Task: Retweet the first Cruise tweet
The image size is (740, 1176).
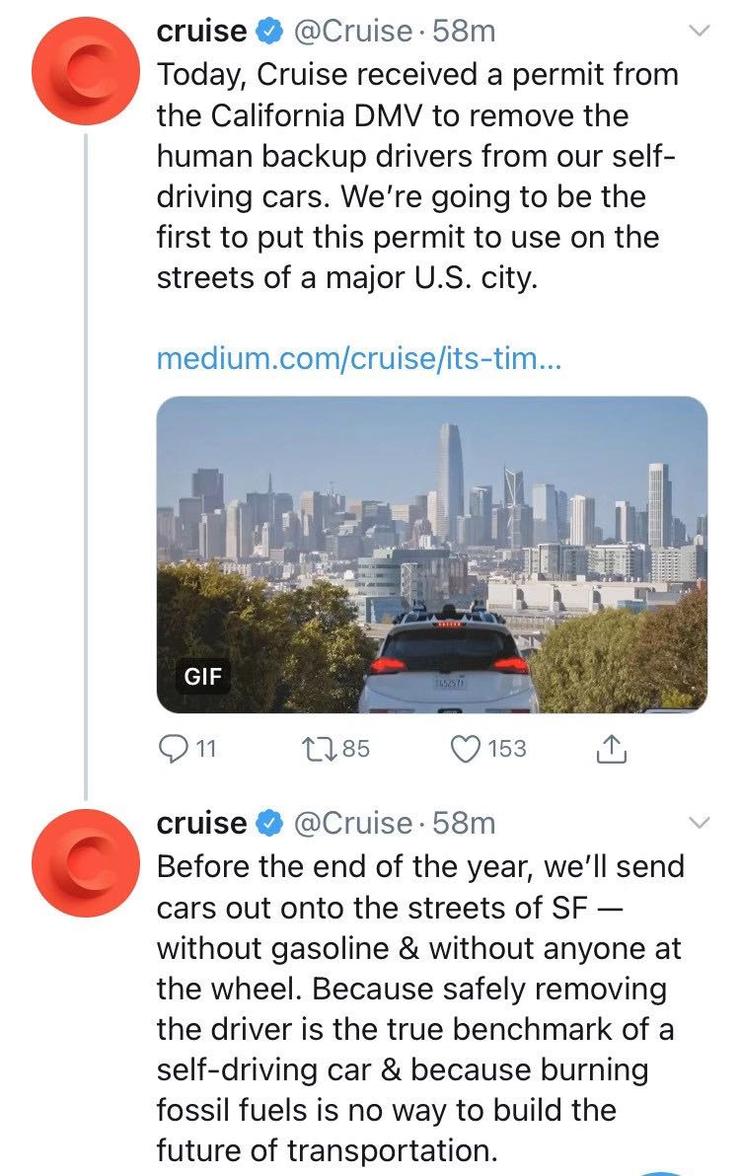Action: coord(319,748)
